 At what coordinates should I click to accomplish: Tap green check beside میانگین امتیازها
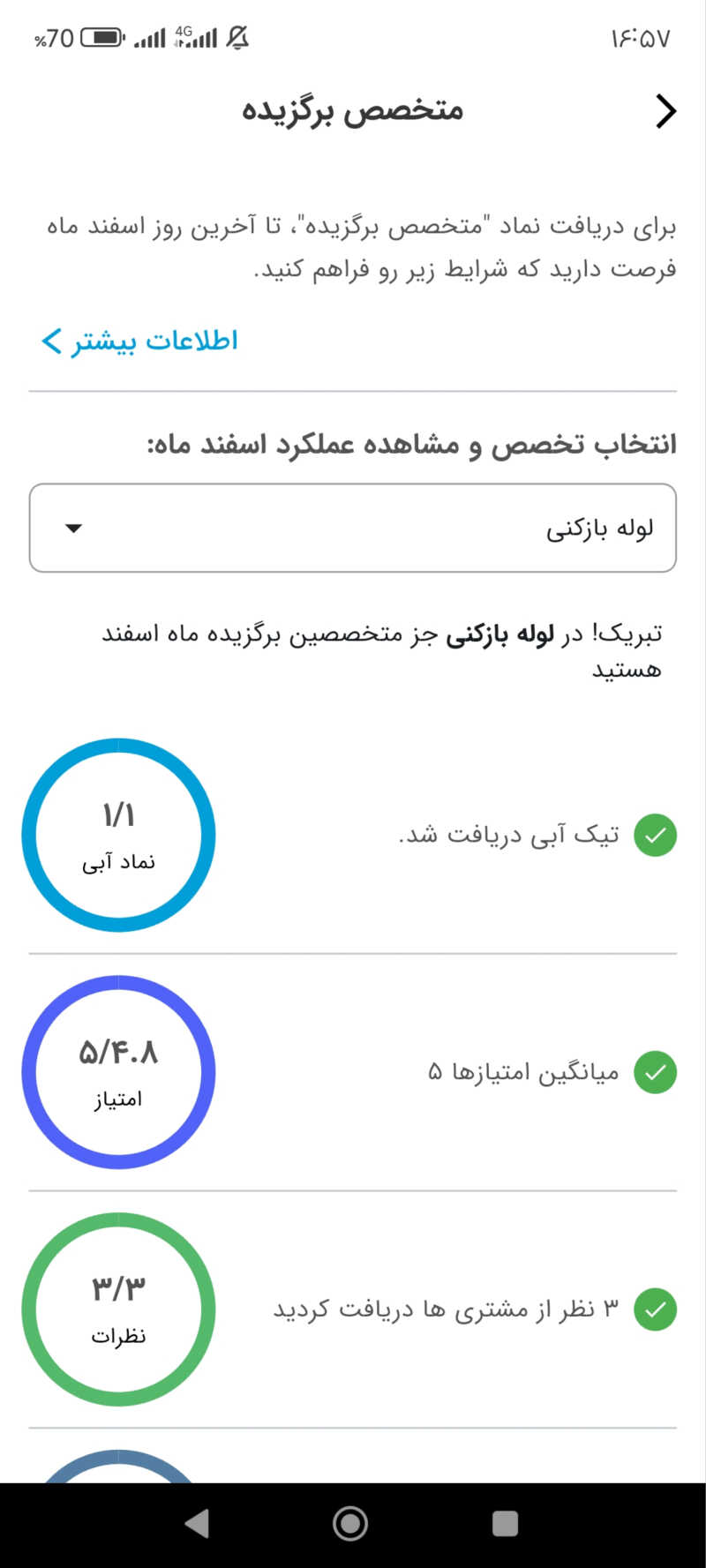coord(655,1072)
